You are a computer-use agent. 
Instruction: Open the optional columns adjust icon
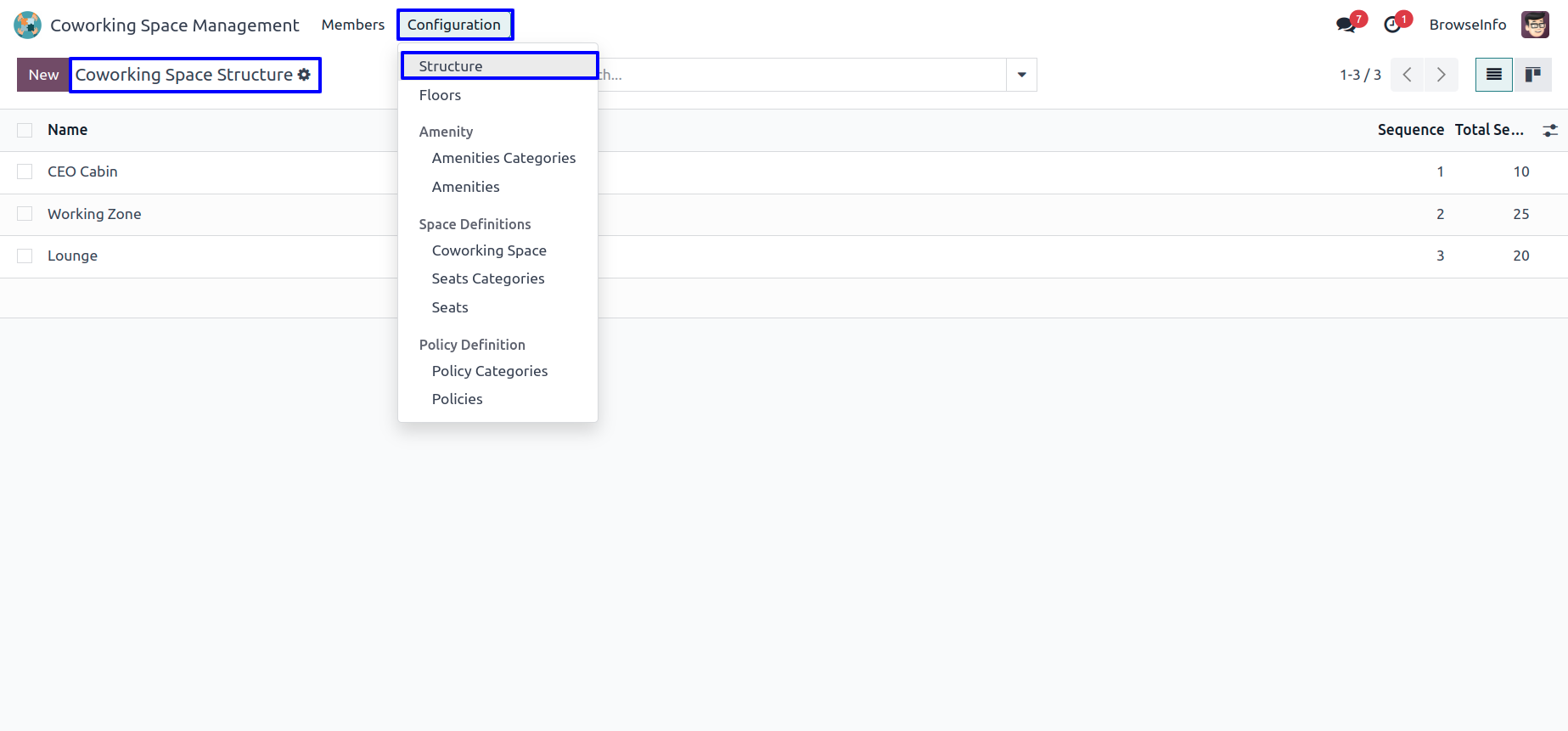coord(1550,131)
